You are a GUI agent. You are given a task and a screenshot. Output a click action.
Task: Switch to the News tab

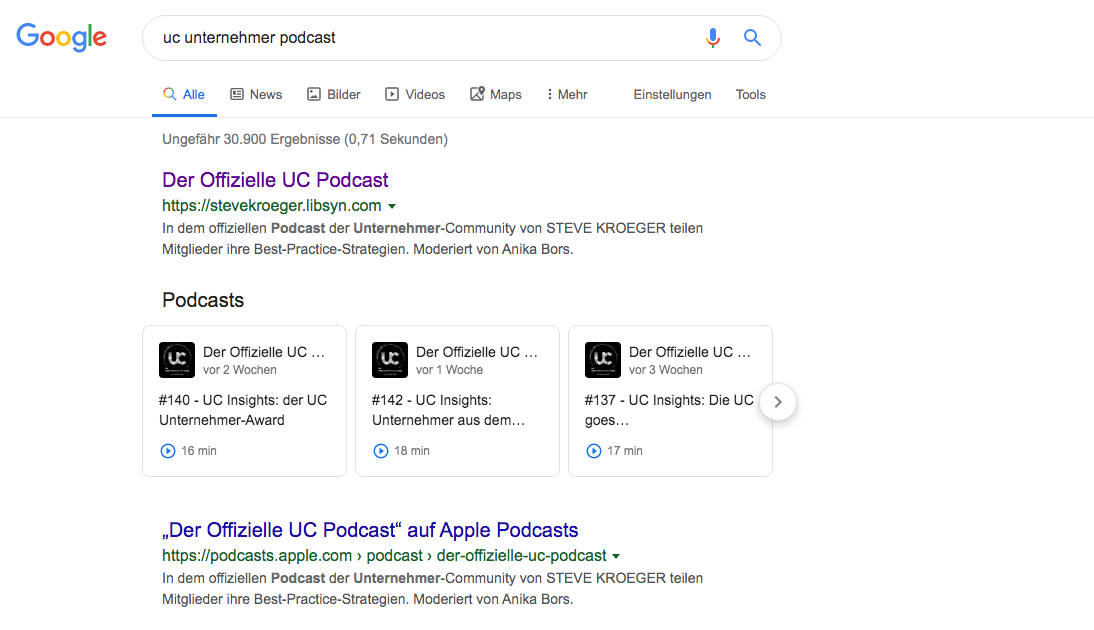point(257,94)
